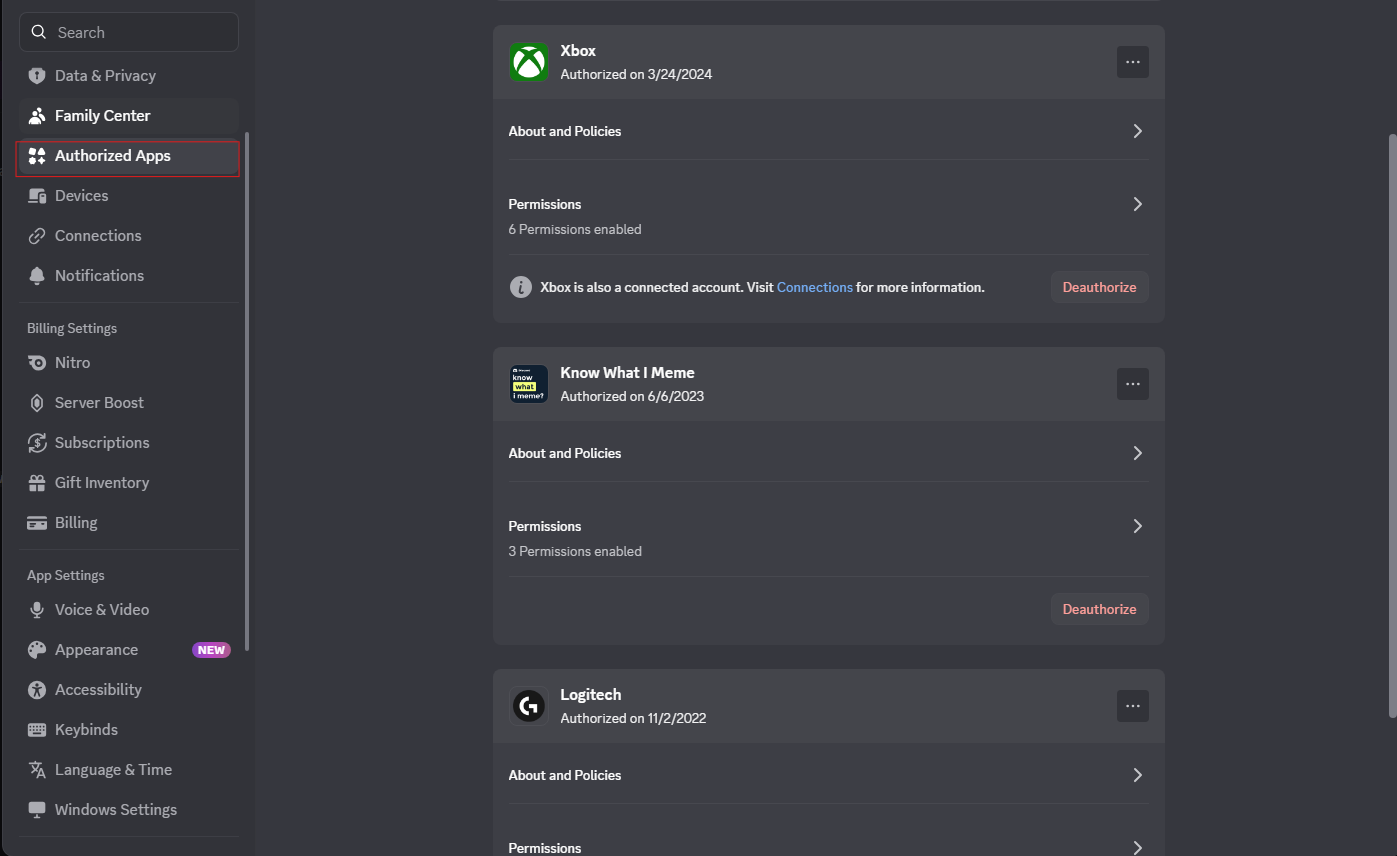Expand Know What I Meme Permissions

[x=828, y=538]
